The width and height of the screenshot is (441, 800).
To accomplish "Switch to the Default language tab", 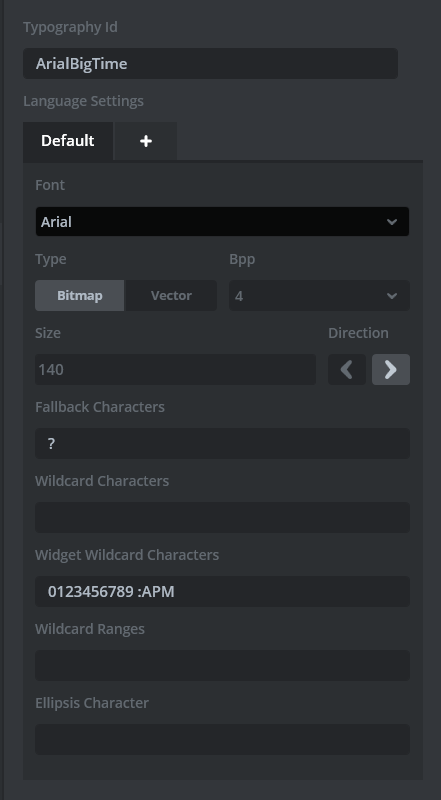I will [68, 141].
